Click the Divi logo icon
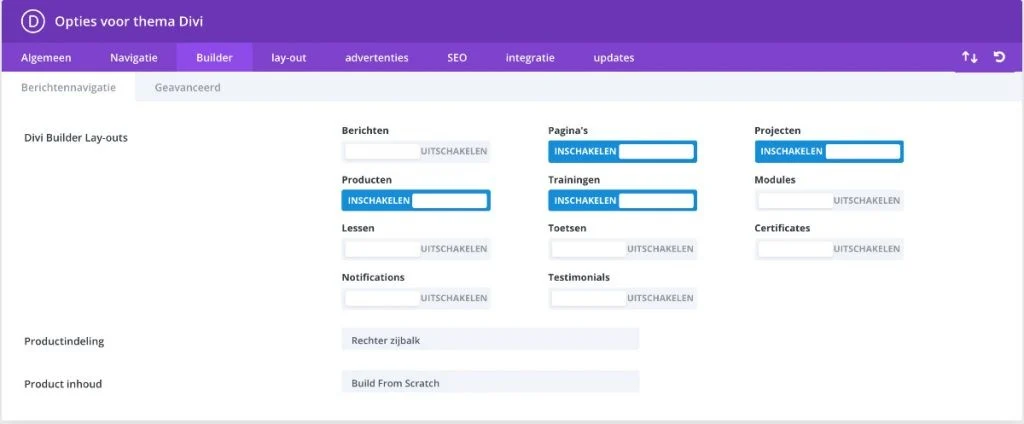The height and width of the screenshot is (424, 1024). (33, 21)
